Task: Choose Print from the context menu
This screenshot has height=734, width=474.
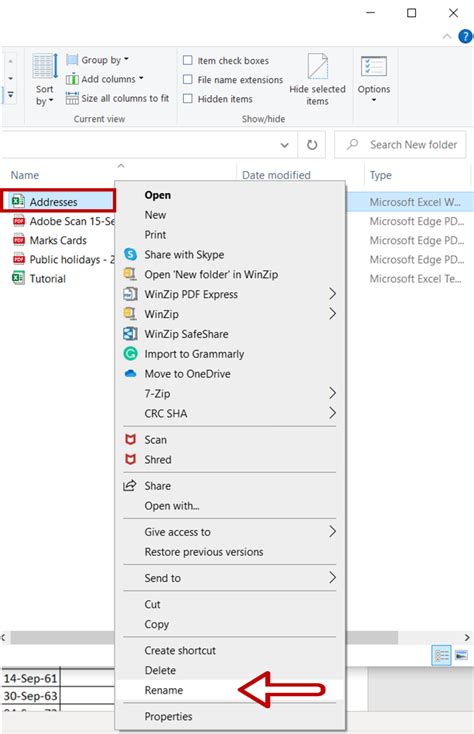Action: (x=155, y=235)
